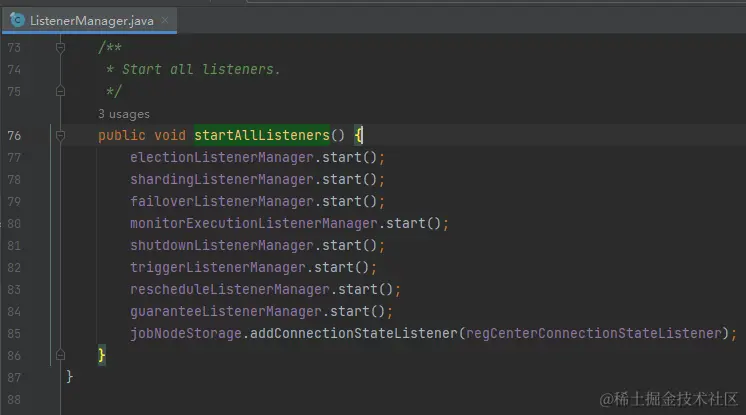Click the highlighted closing brace on line 86
Image resolution: width=746 pixels, height=415 pixels.
pos(102,355)
